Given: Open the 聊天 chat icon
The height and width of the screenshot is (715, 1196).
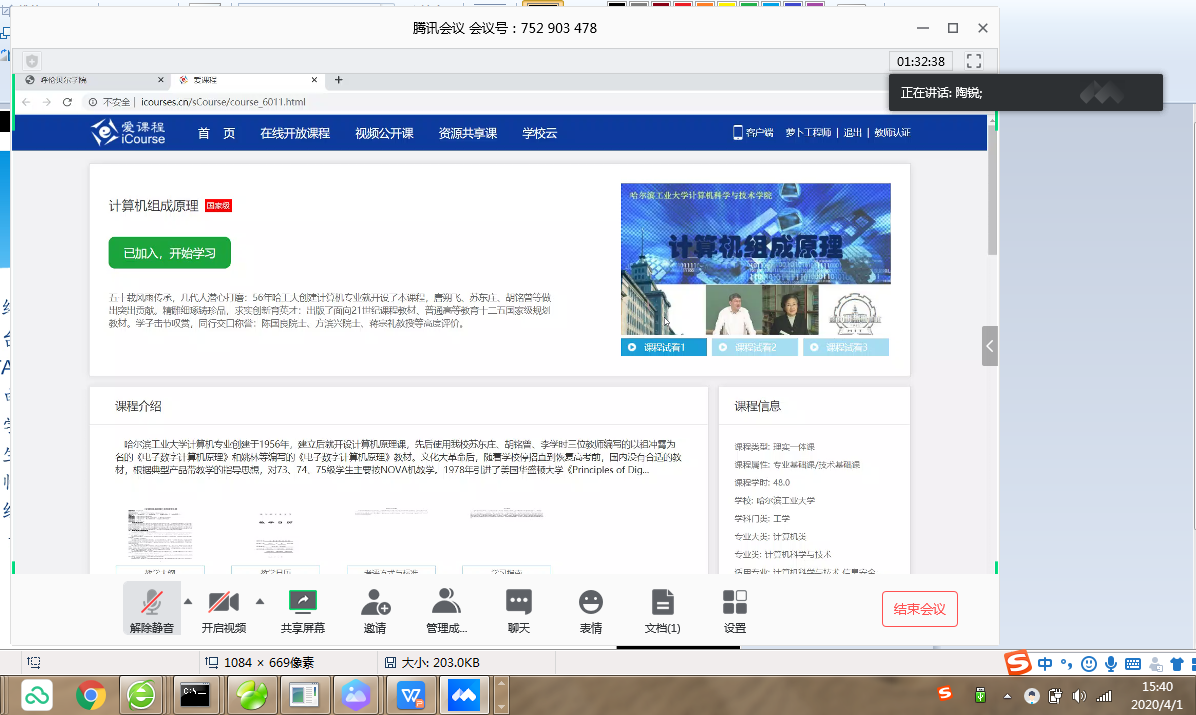Looking at the screenshot, I should 518,610.
